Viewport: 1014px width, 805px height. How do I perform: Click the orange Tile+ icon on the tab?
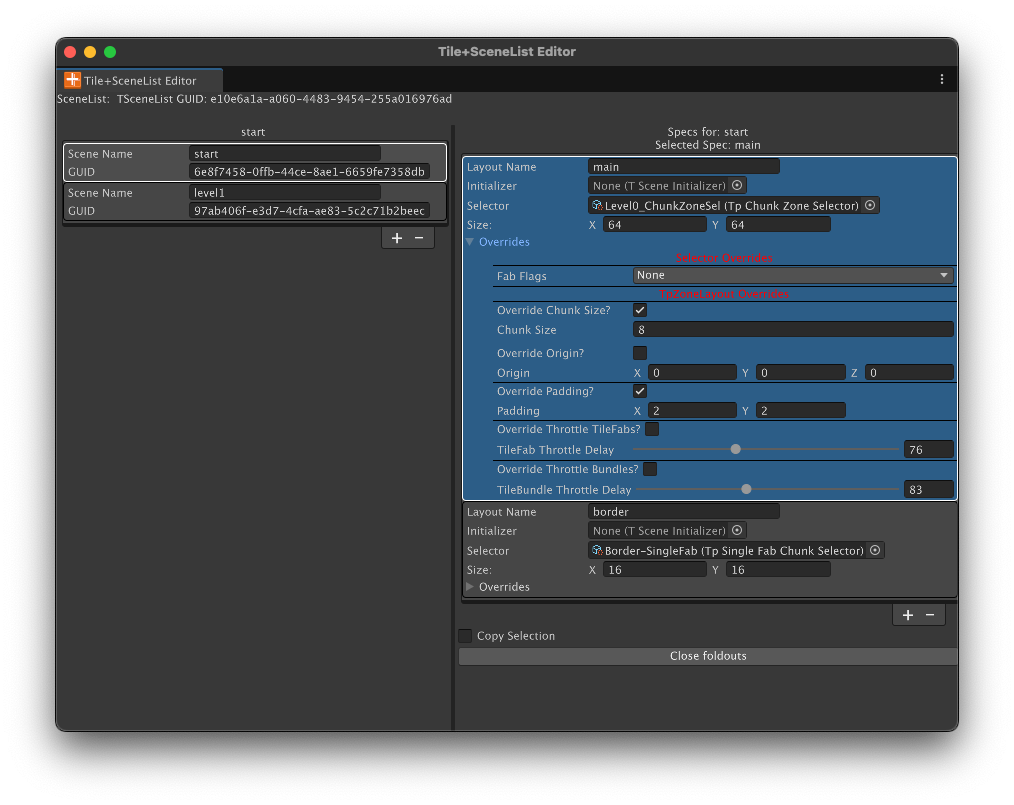click(x=72, y=80)
